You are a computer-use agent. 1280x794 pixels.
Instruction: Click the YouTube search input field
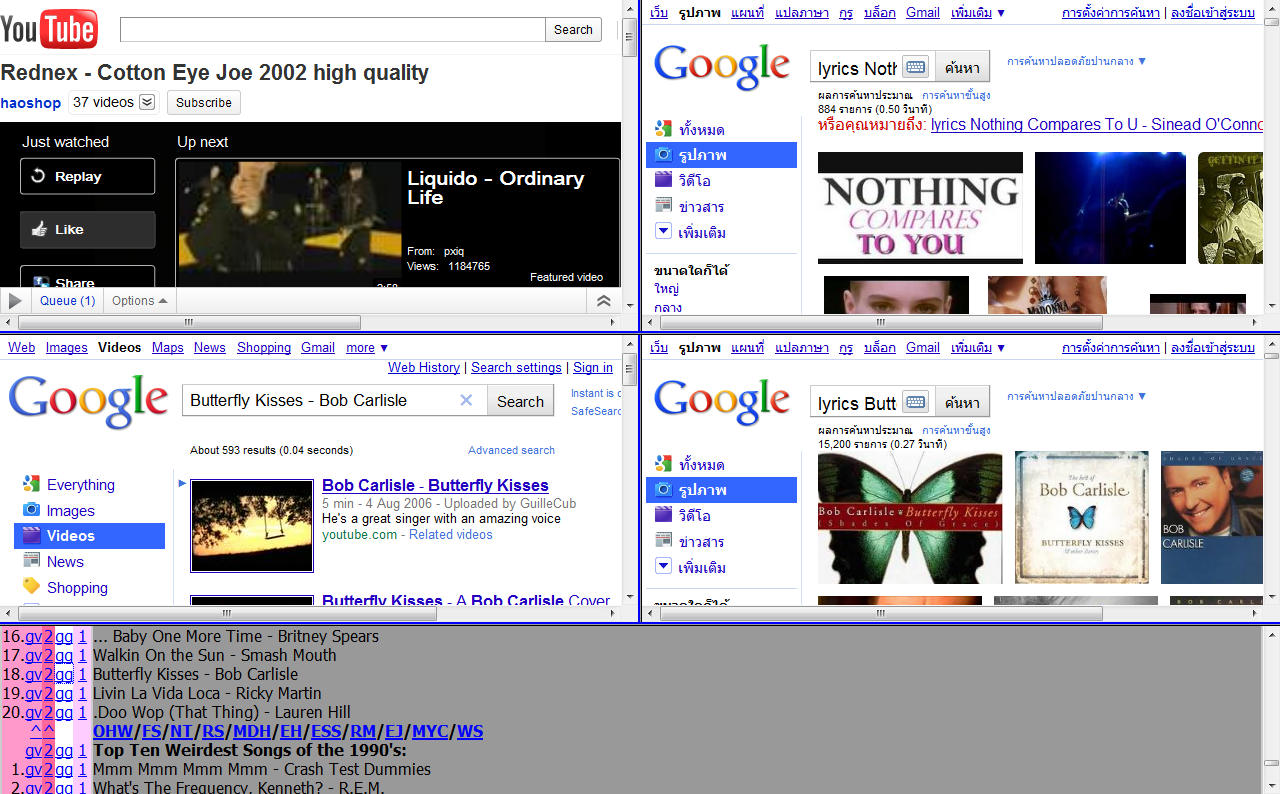[x=332, y=29]
